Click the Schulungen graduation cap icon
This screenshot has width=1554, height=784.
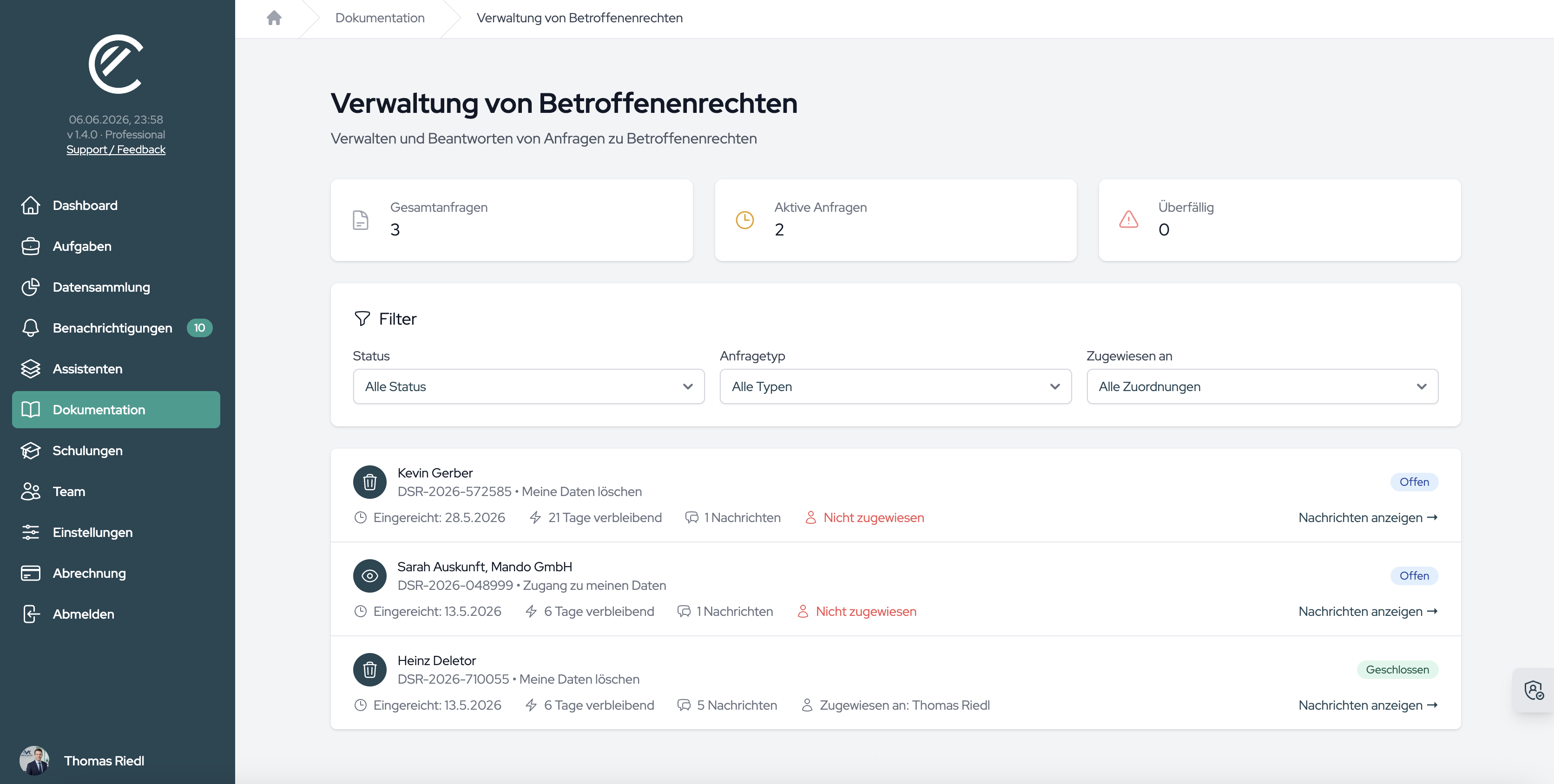(31, 451)
